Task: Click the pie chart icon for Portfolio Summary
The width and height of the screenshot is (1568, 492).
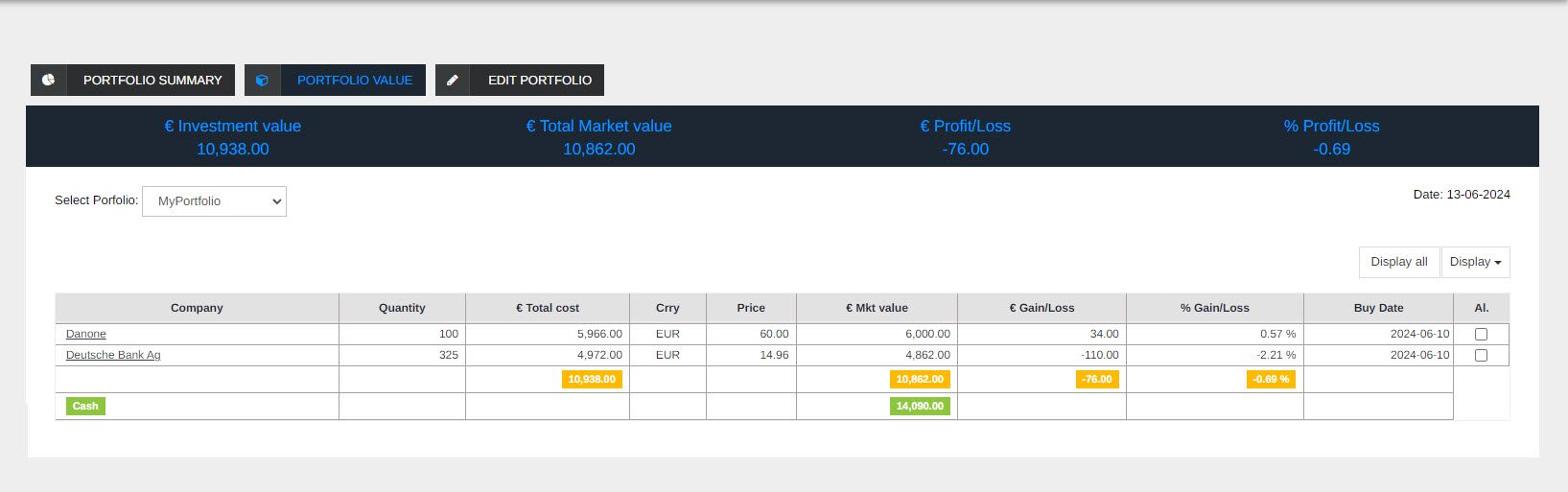Action: tap(48, 81)
